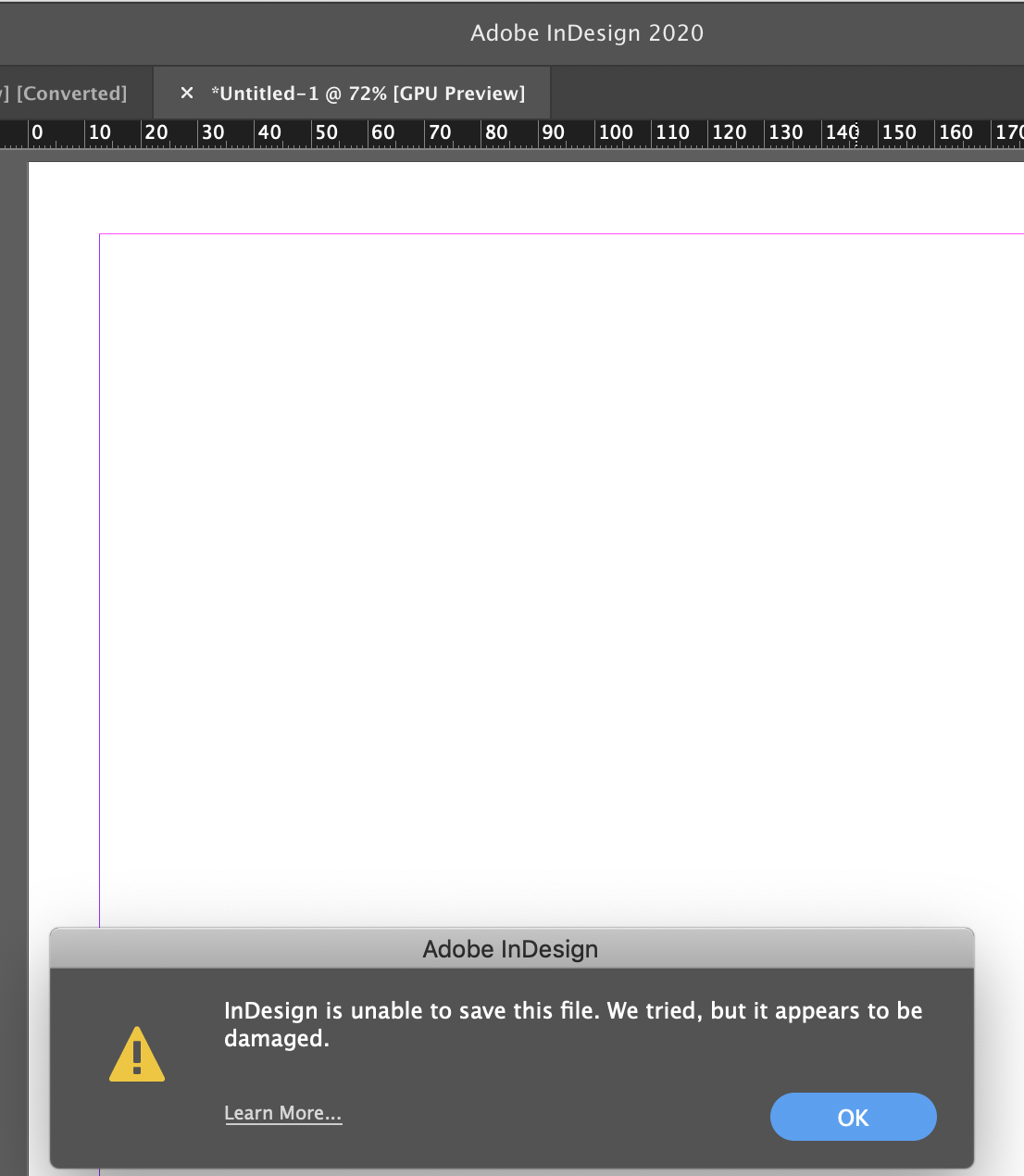Click the Adobe InDesign dialog title bar
Image resolution: width=1024 pixels, height=1176 pixels.
click(511, 948)
